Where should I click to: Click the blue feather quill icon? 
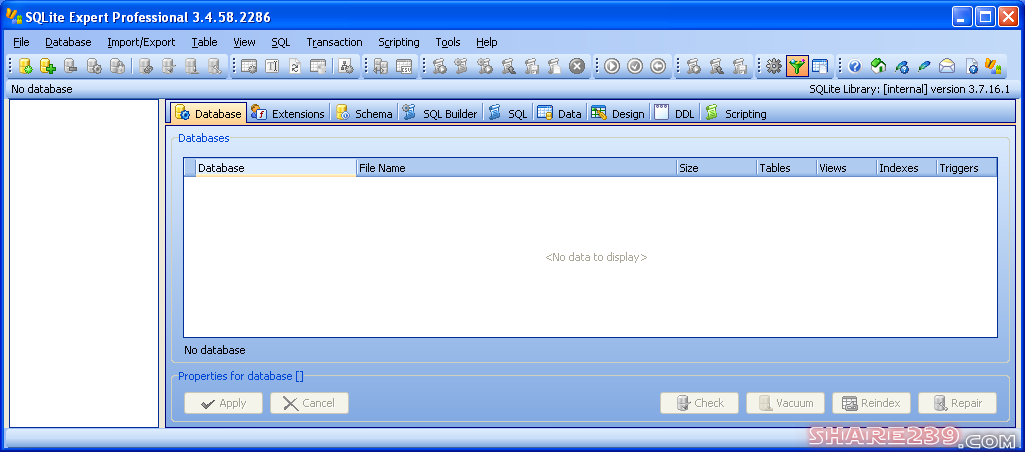pyautogui.click(x=924, y=66)
